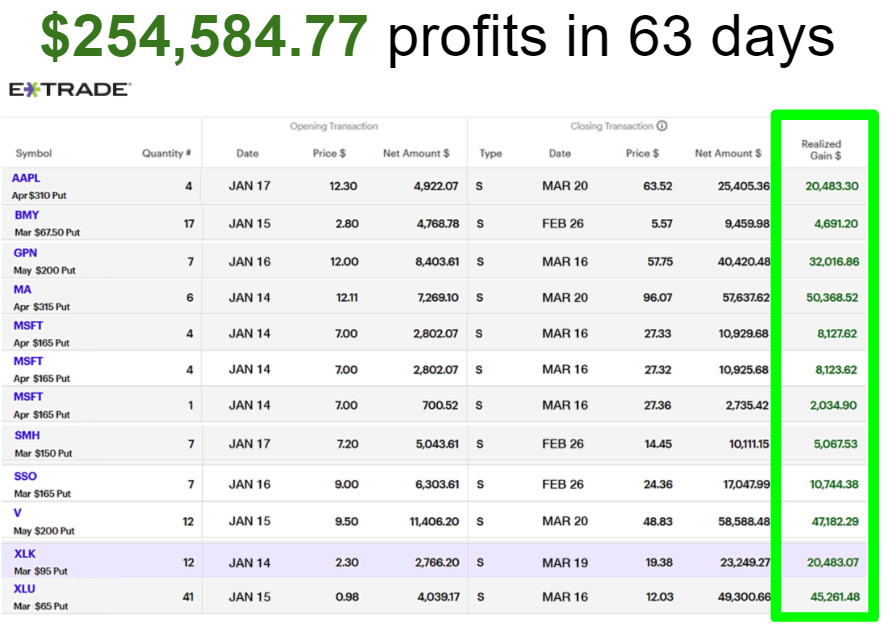Select MA realized gain value 50,368.52
Screen dimensions: 882x624
coord(832,297)
